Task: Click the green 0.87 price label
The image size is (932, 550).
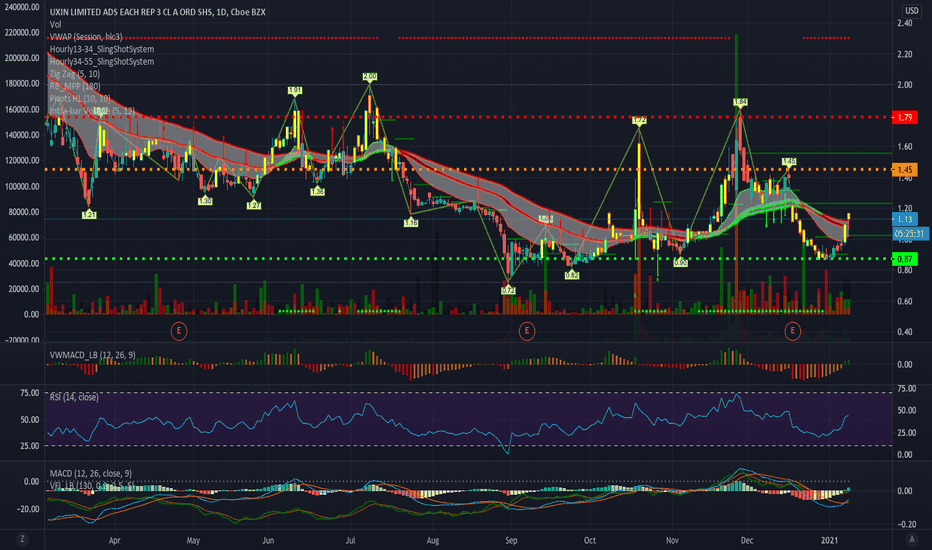Action: pos(905,259)
